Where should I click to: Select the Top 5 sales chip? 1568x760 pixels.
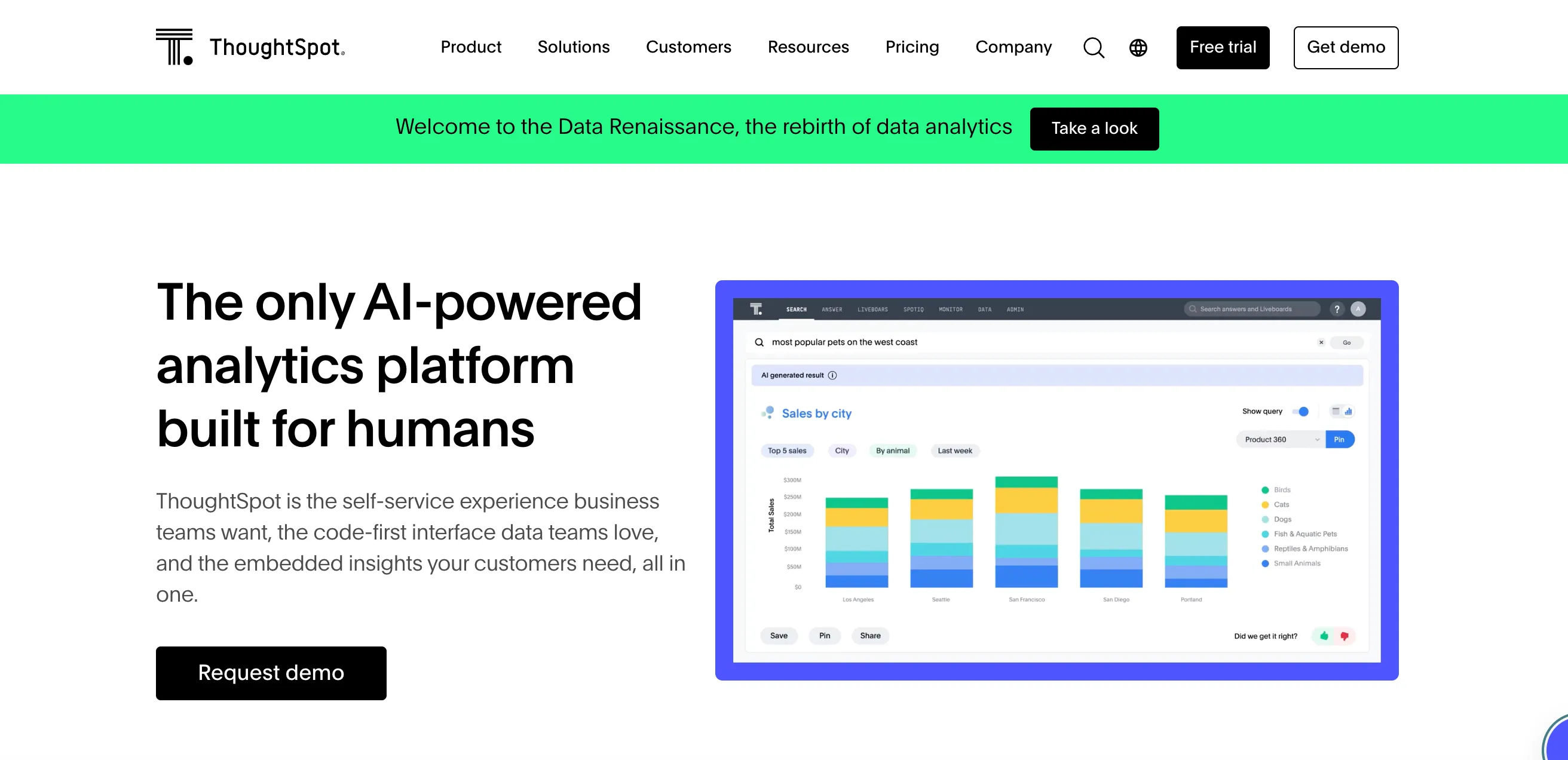click(786, 451)
